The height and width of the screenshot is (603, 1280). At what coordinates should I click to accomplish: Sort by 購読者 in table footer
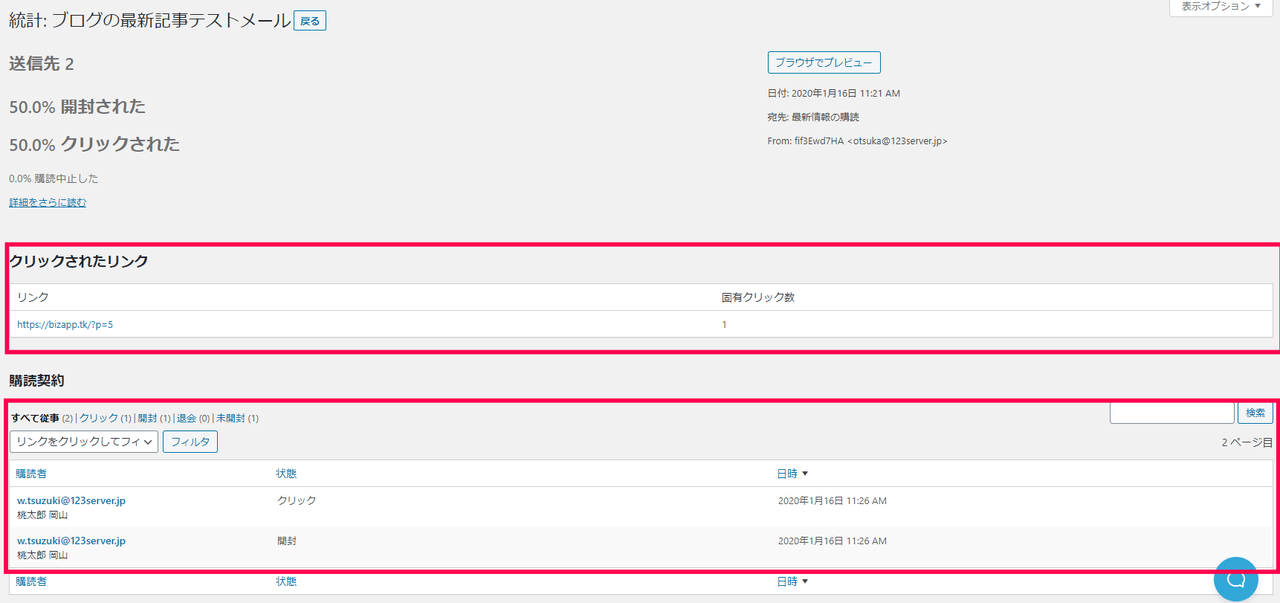32,581
